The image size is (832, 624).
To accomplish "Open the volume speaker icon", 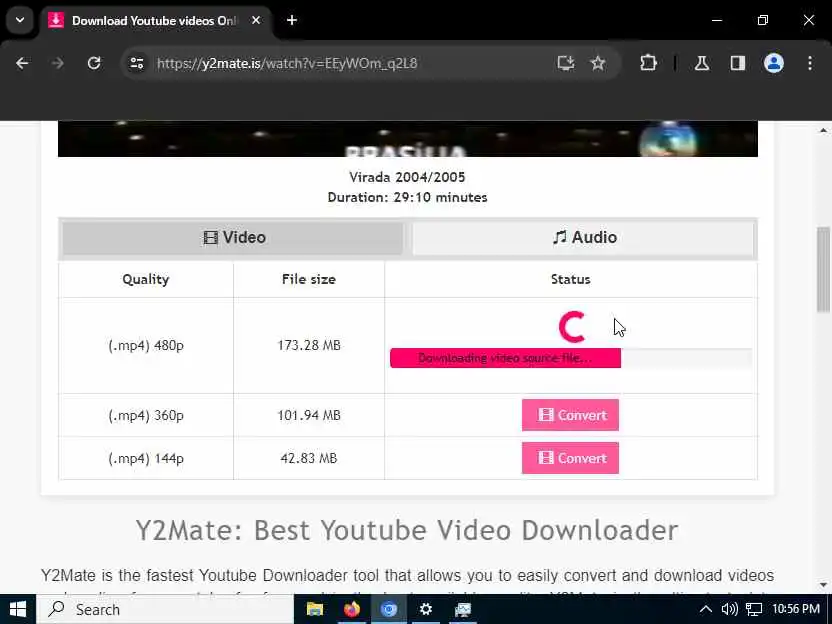I will coord(730,609).
